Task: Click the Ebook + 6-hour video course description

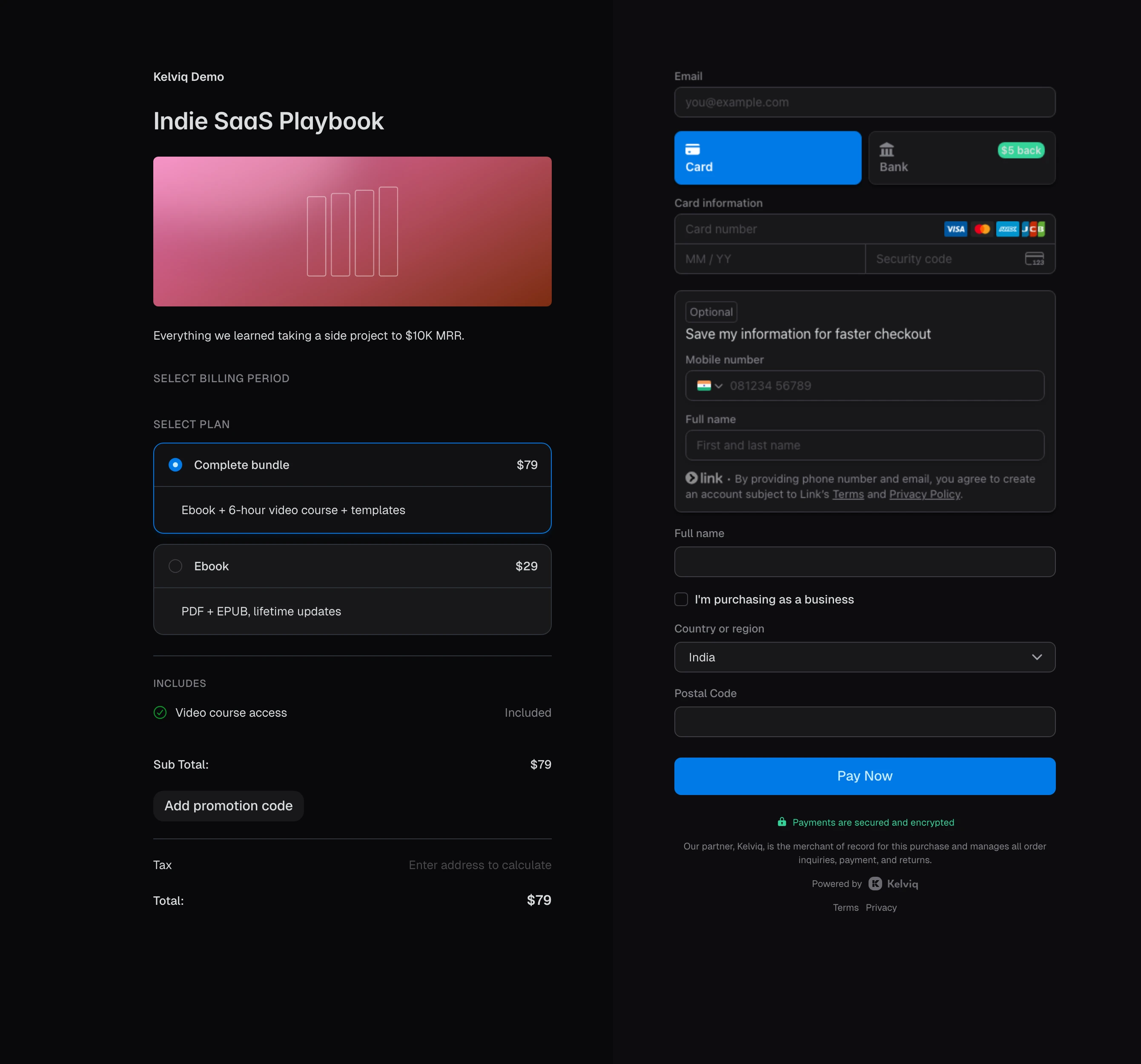Action: [293, 510]
